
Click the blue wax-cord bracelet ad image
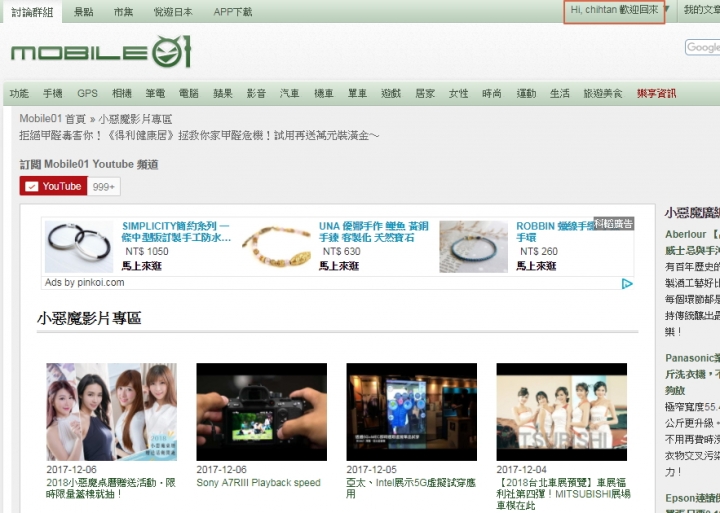pos(473,247)
